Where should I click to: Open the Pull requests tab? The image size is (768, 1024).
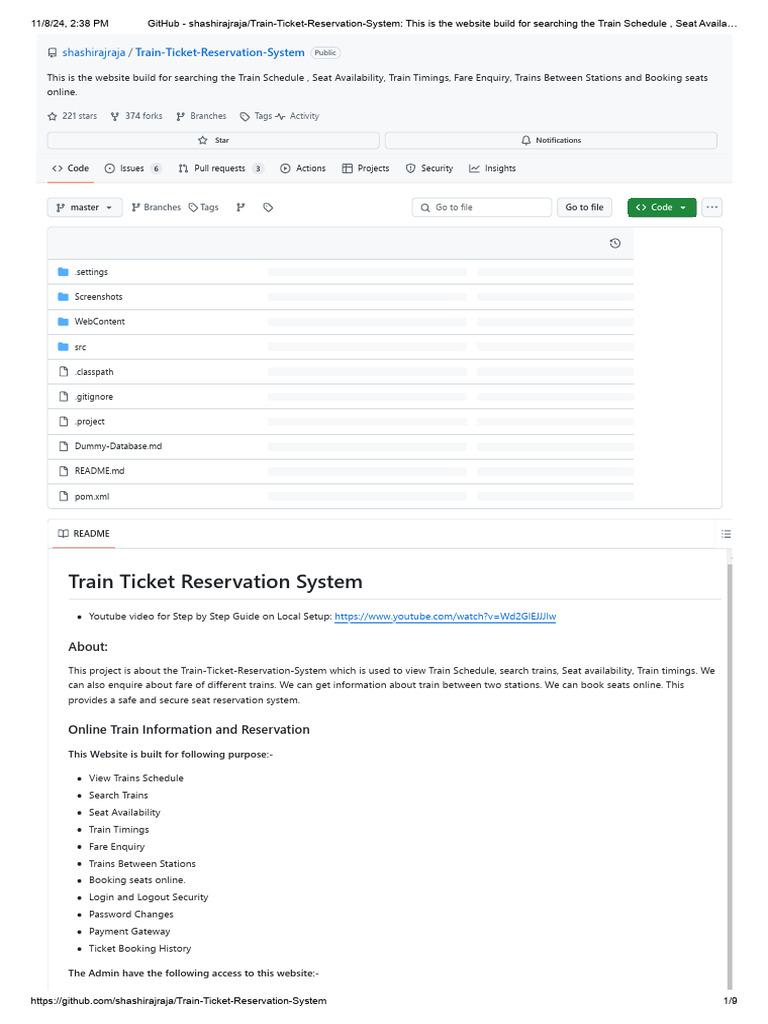[x=220, y=168]
